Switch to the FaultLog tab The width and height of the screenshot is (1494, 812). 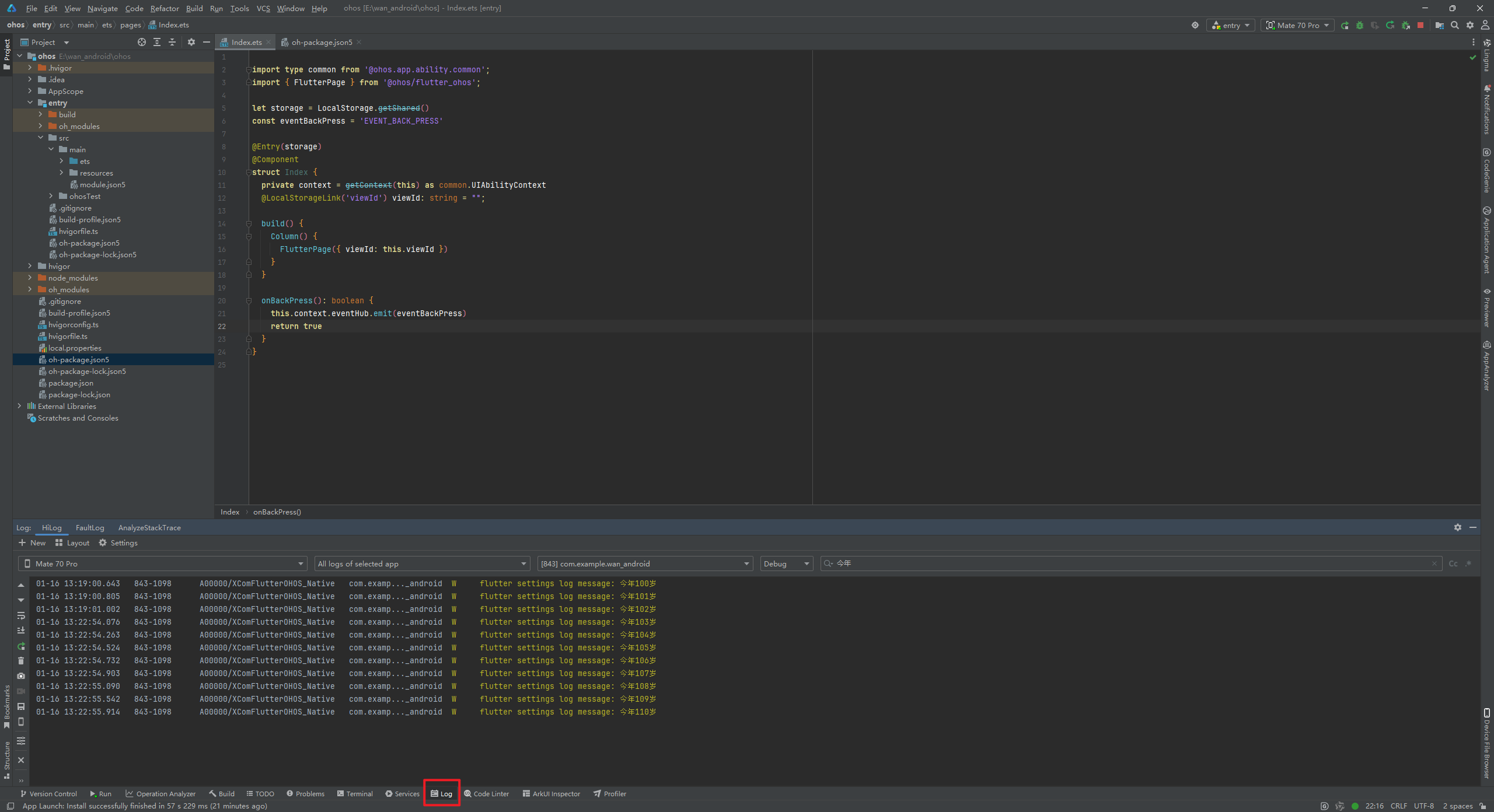click(x=90, y=527)
